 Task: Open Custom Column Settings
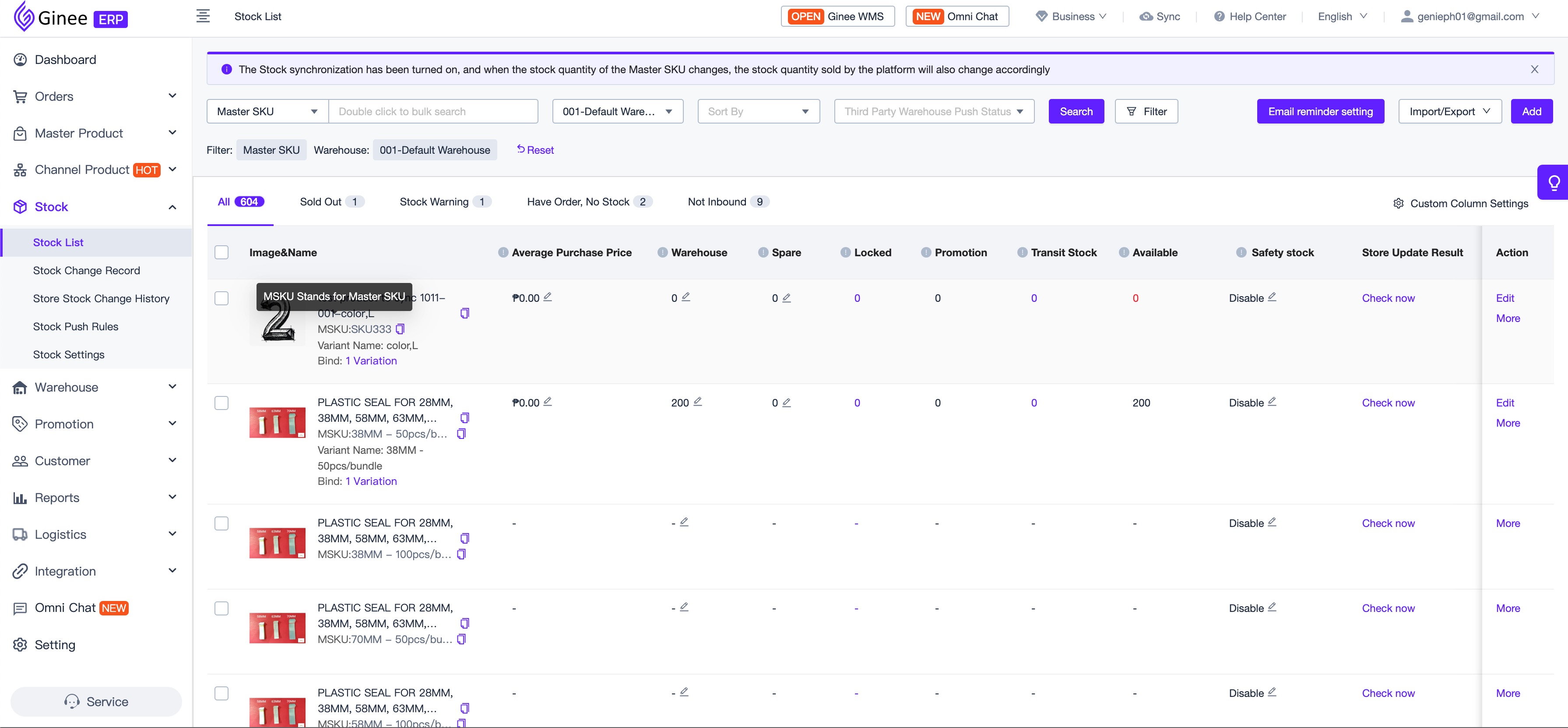click(1460, 204)
